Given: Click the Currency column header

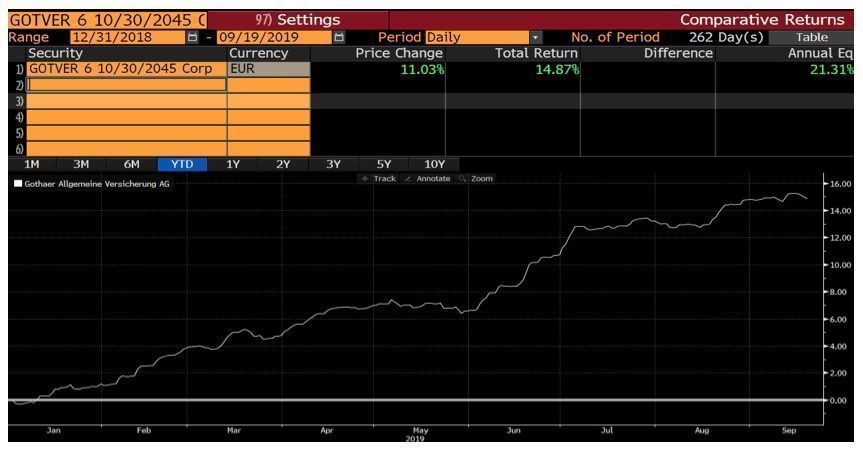Looking at the screenshot, I should pyautogui.click(x=259, y=53).
